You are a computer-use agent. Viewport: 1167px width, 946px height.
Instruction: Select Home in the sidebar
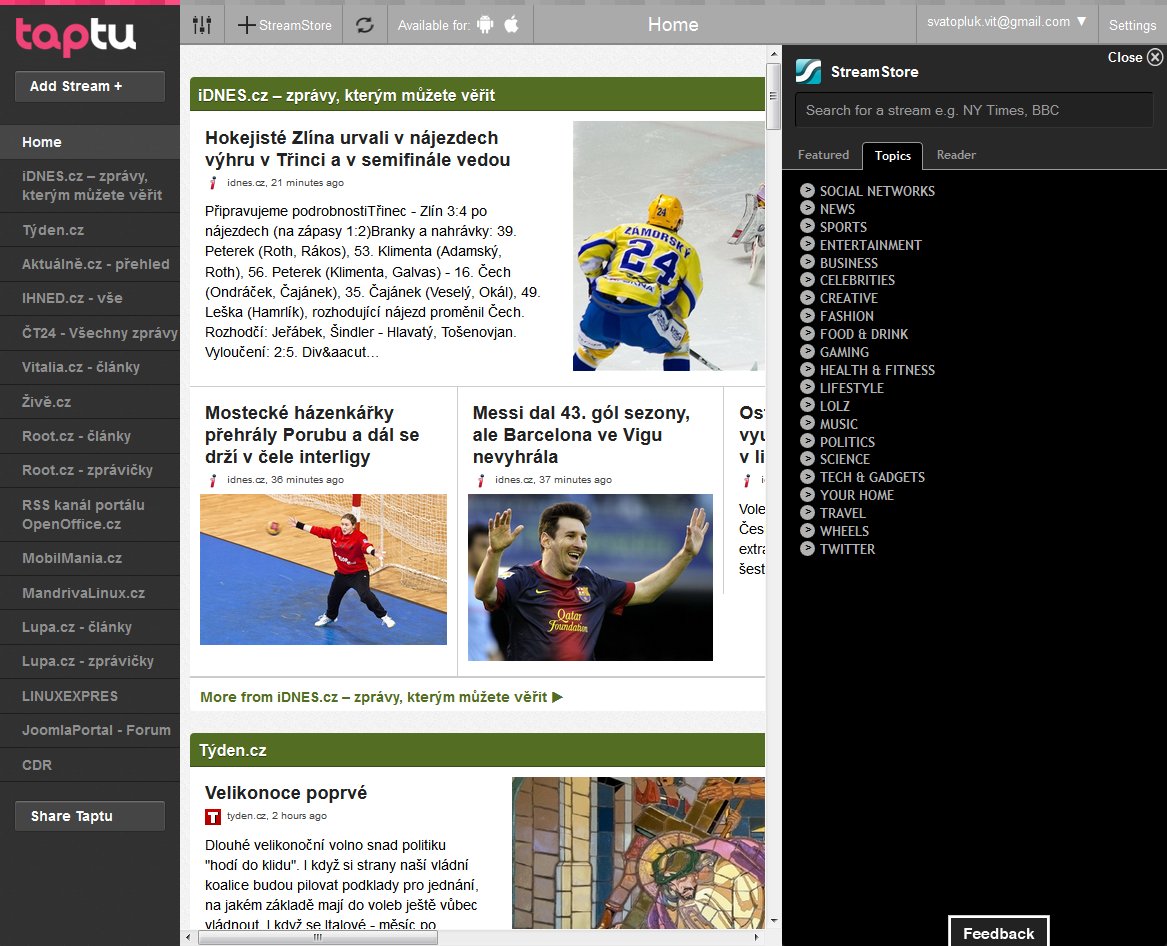pyautogui.click(x=89, y=142)
